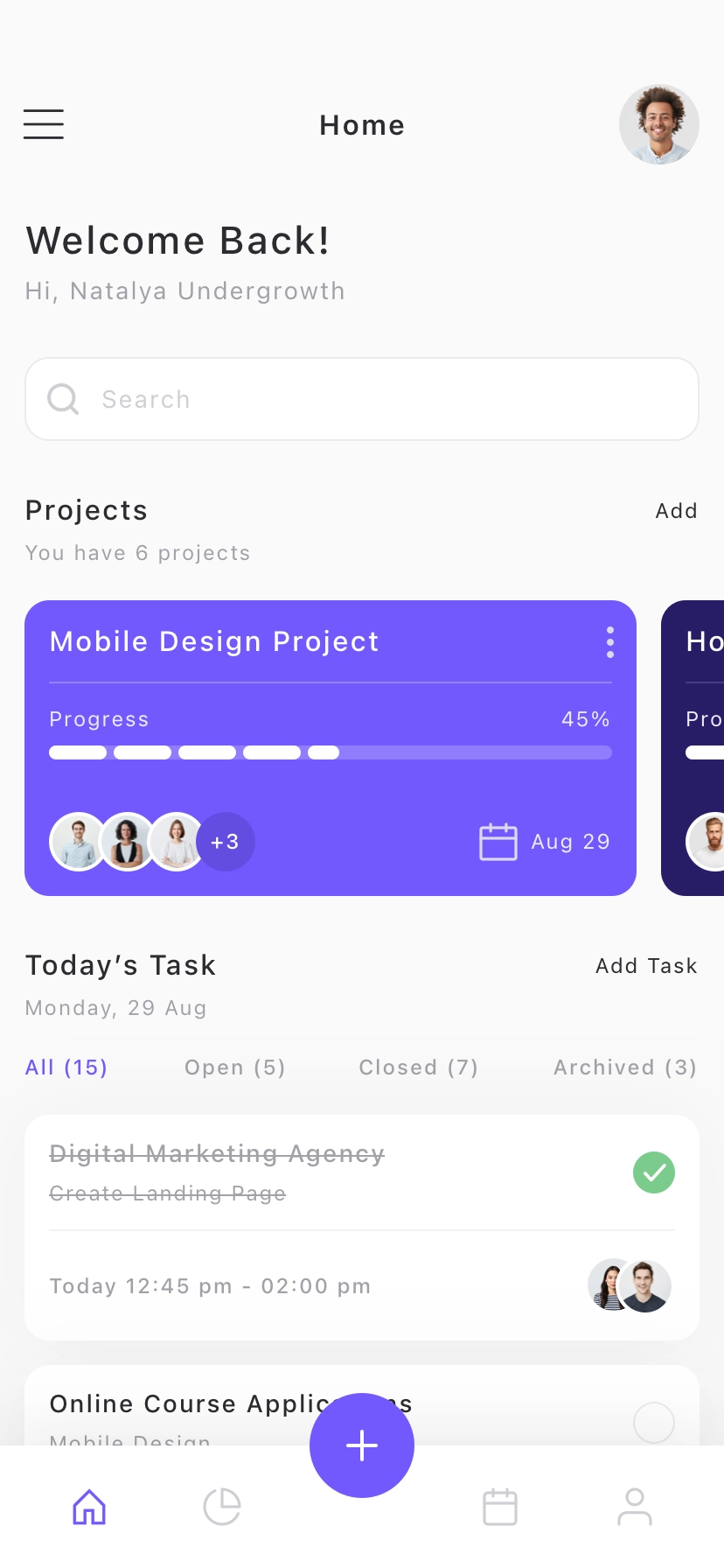Go to Home in bottom navigation

point(89,1507)
